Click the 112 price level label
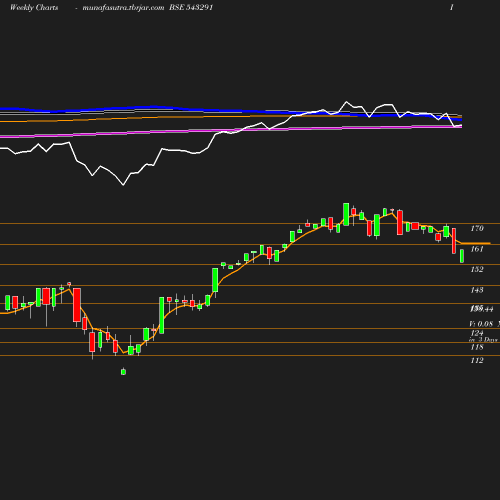 [477, 360]
